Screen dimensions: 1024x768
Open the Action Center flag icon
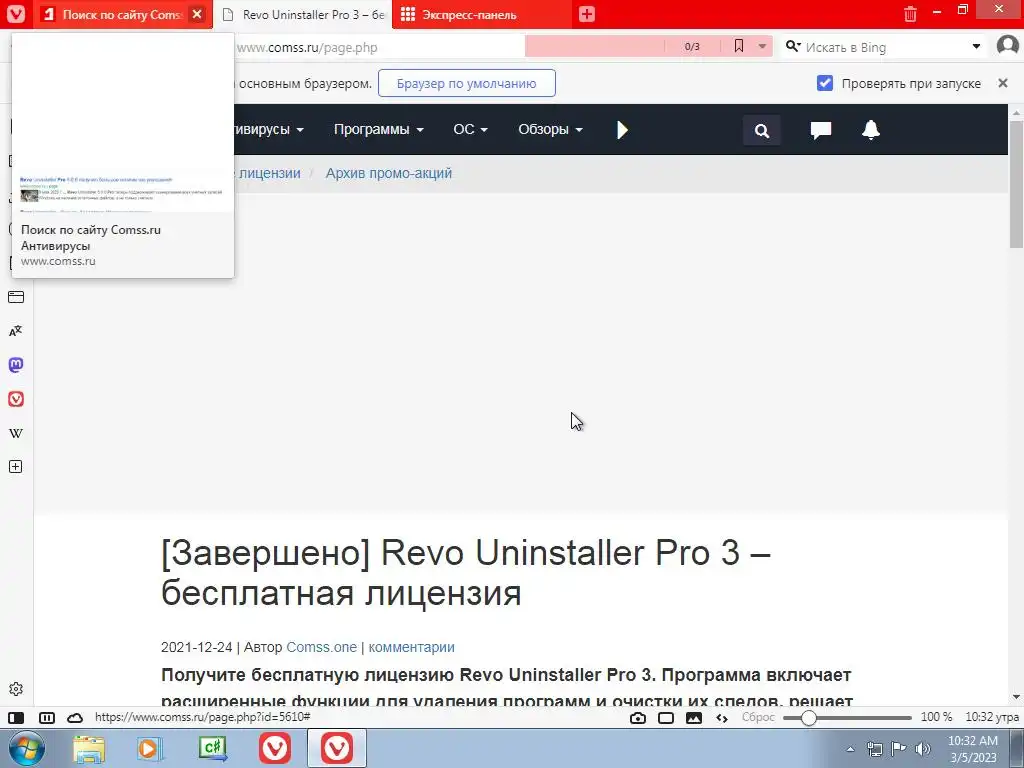[899, 749]
